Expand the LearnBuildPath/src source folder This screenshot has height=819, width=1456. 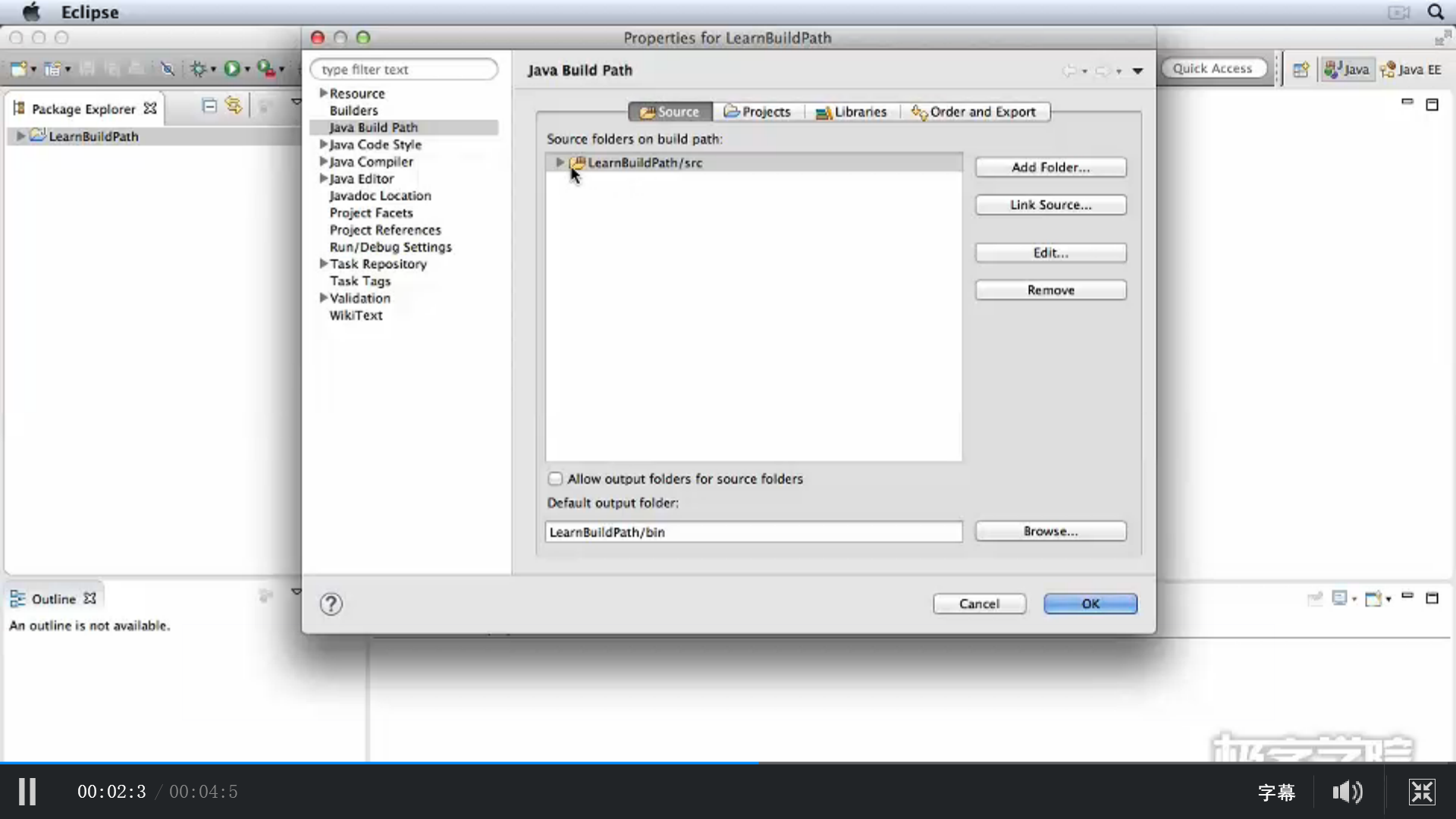coord(560,162)
